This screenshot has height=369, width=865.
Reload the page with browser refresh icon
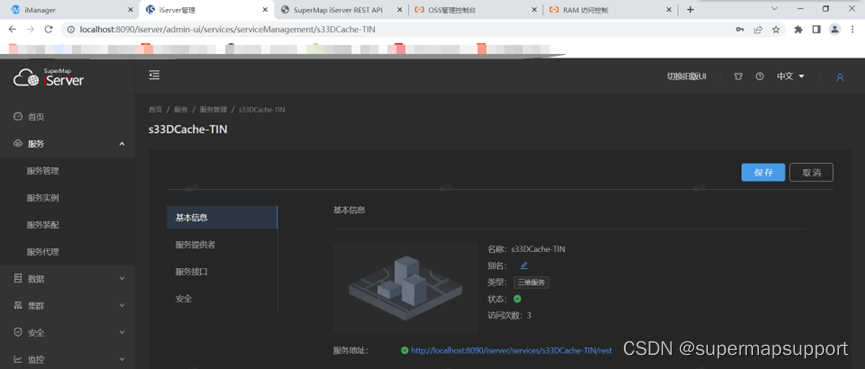48,29
